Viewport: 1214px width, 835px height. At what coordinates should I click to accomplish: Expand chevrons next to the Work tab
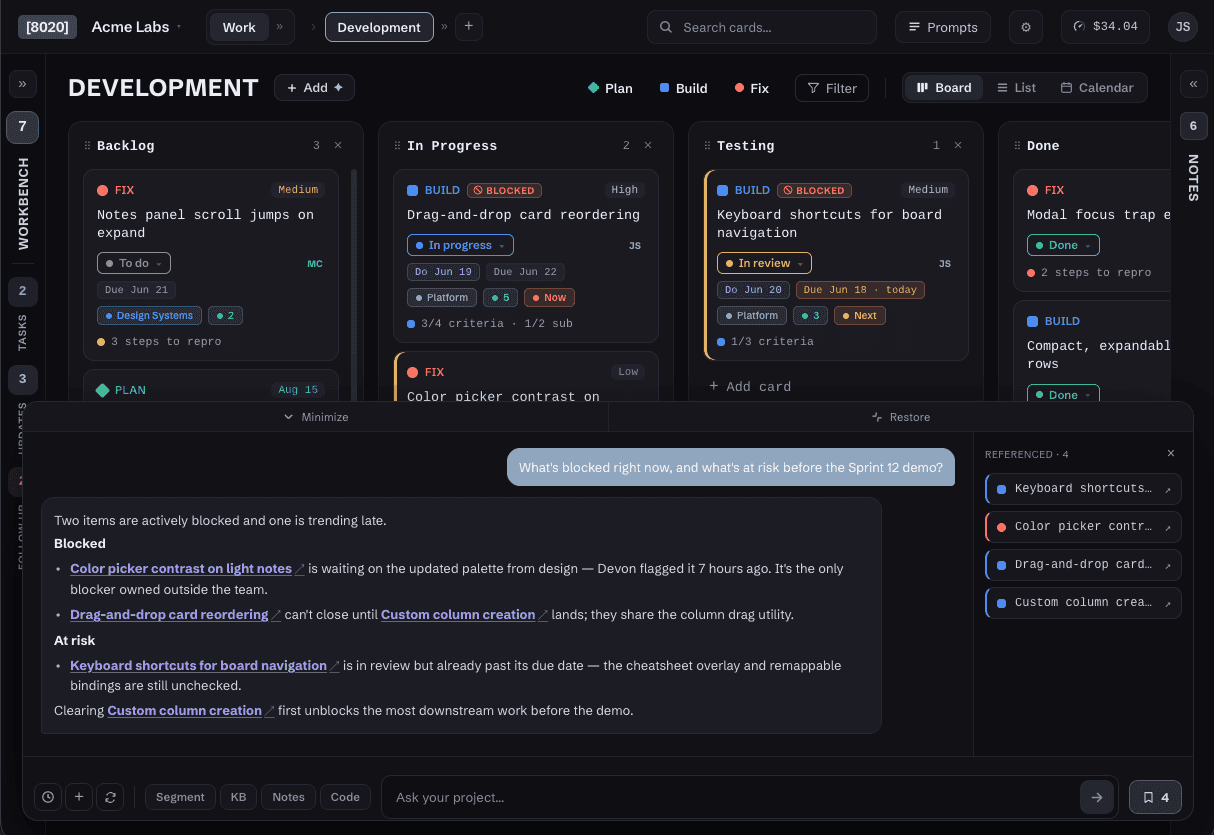[280, 27]
